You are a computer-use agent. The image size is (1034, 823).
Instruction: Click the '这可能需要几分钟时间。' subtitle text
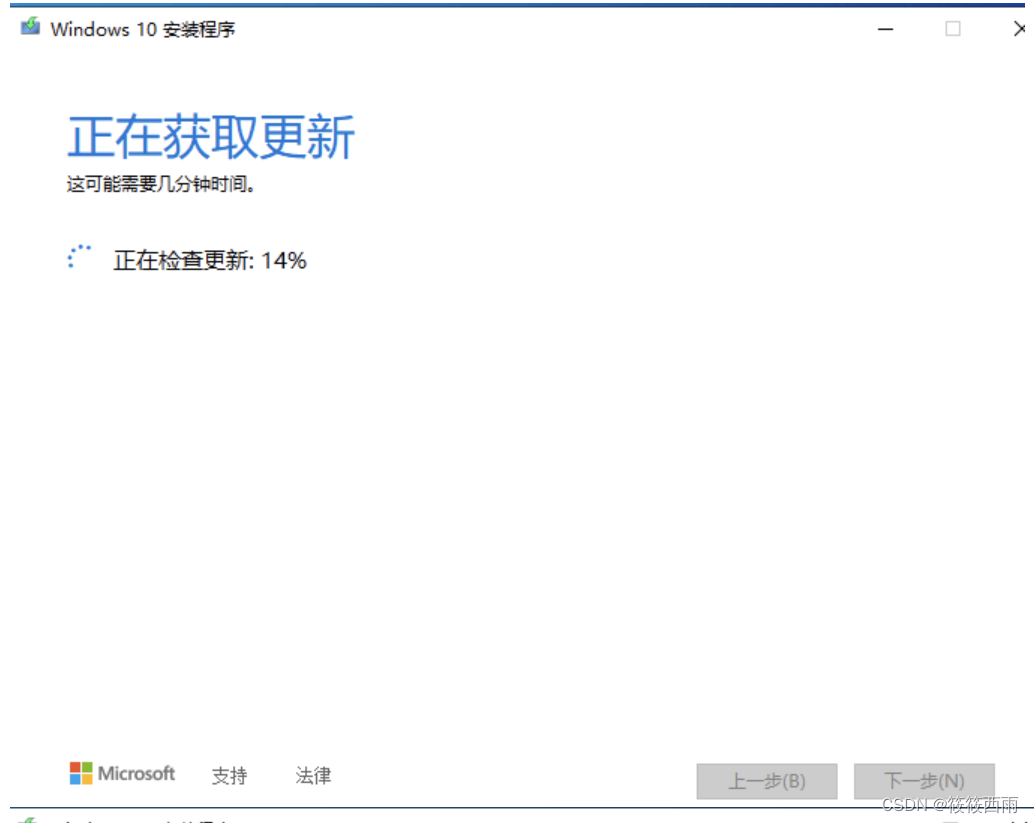162,184
